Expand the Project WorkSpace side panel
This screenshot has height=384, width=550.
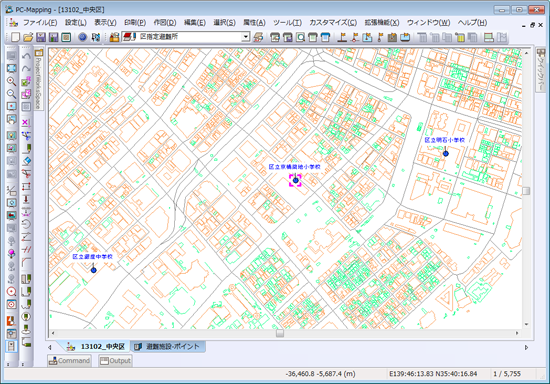[39, 79]
